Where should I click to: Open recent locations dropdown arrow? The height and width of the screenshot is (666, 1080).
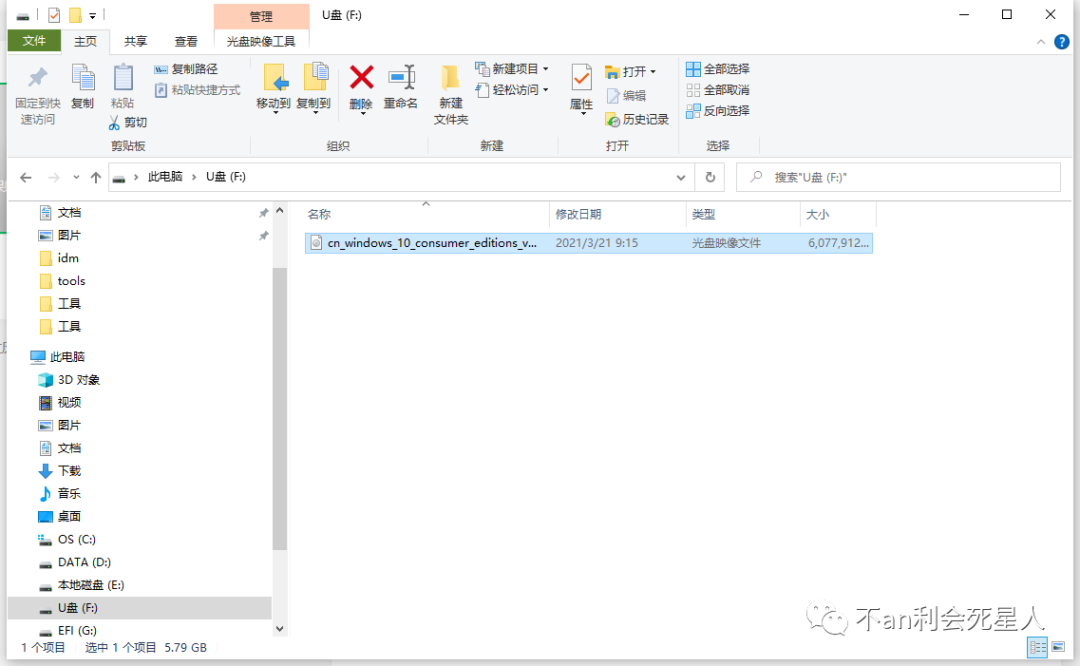[76, 178]
